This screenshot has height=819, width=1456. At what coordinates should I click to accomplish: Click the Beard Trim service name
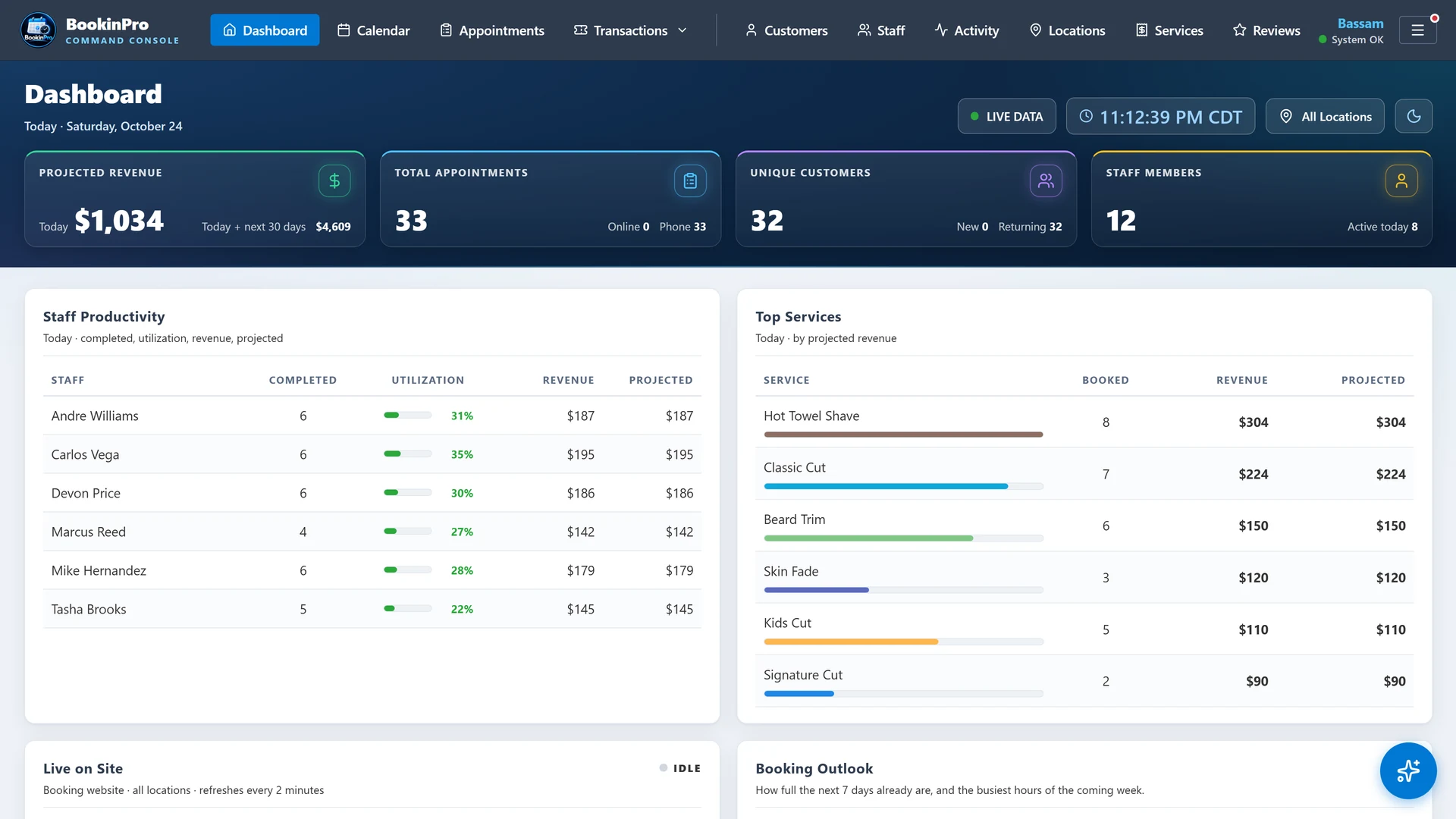coord(794,519)
